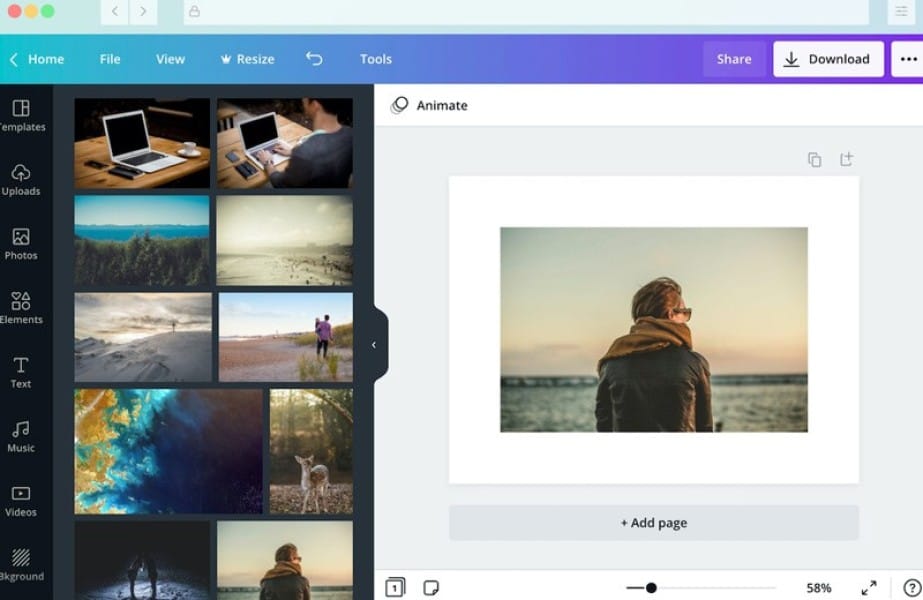923x600 pixels.
Task: Add a note to the page
Action: click(431, 588)
